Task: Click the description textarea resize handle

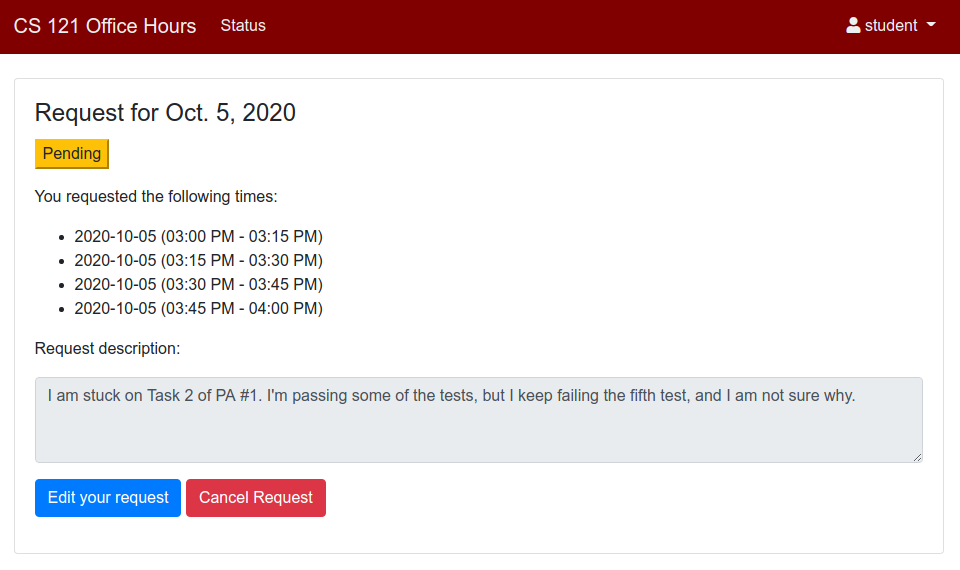Action: [916, 456]
